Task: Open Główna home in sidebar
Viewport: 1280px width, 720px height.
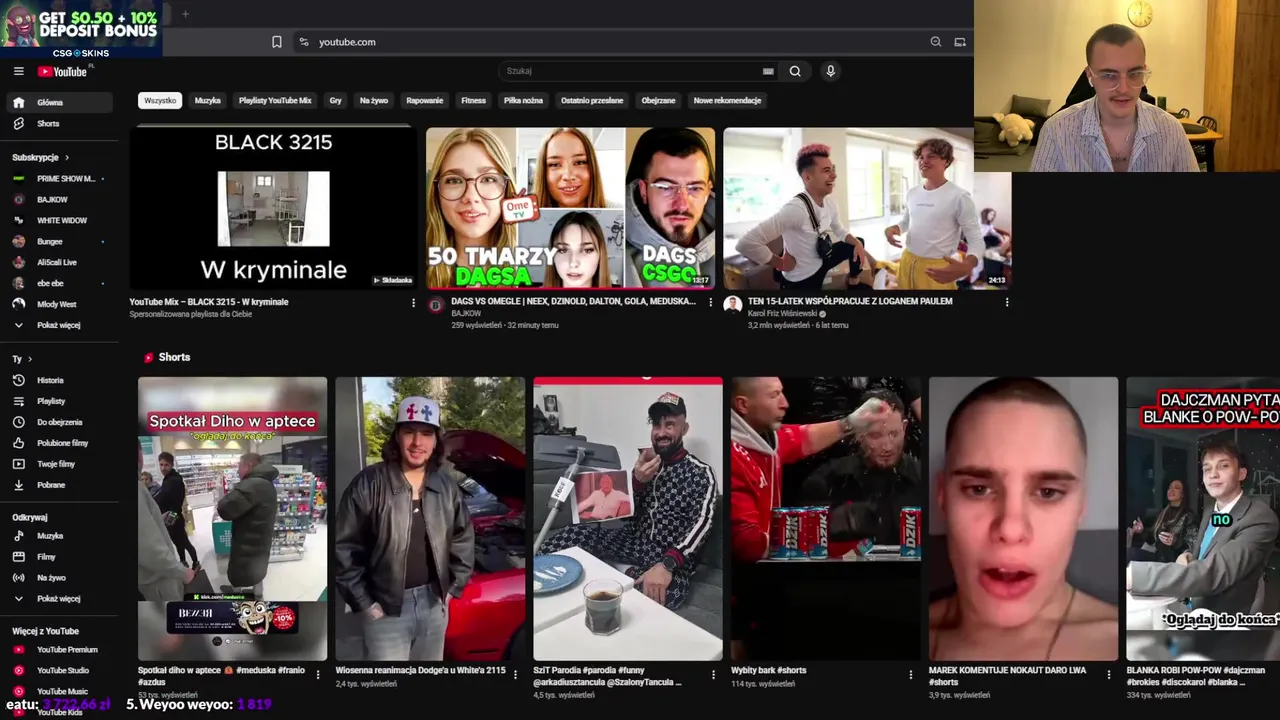Action: tap(60, 102)
